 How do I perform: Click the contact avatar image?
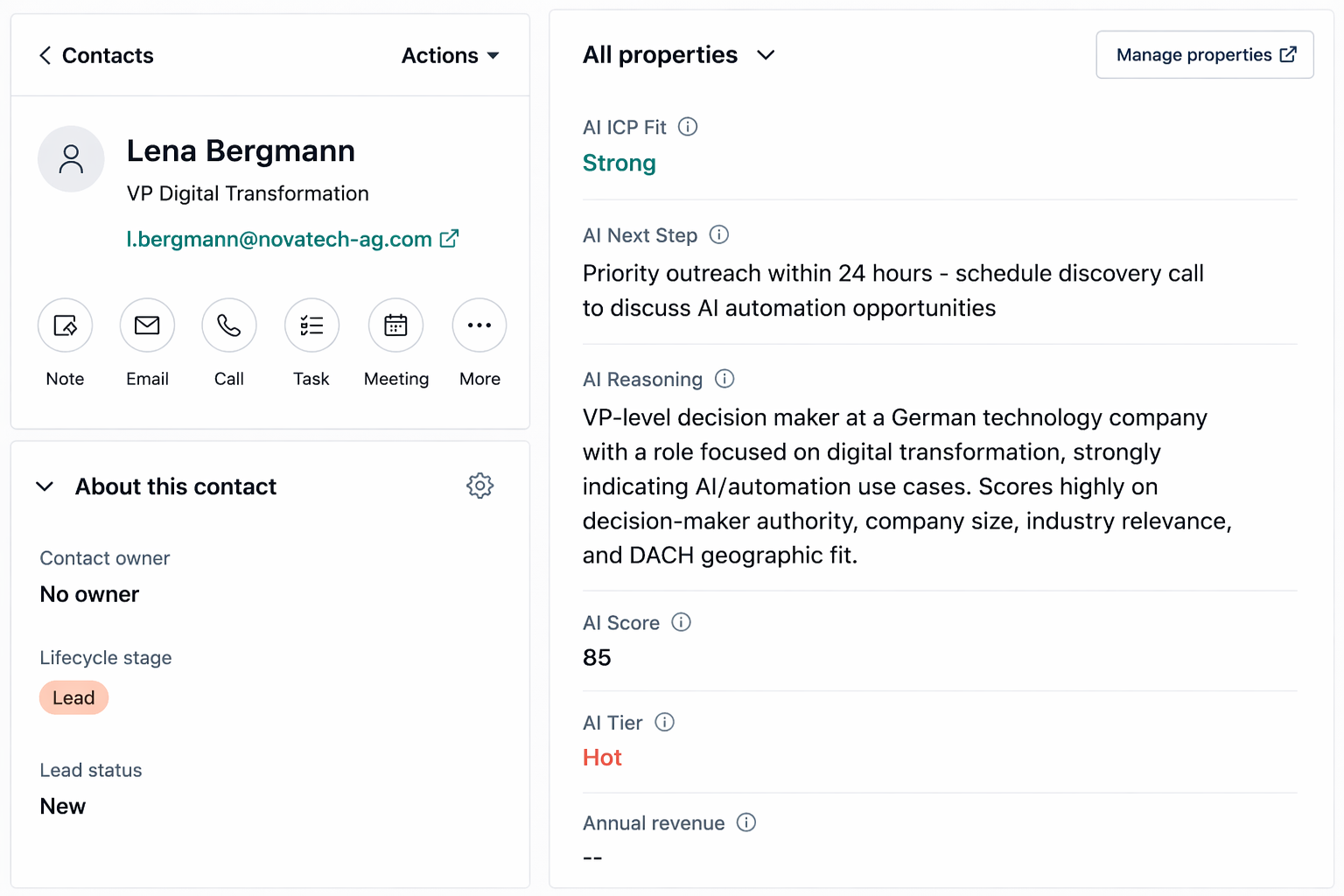pyautogui.click(x=71, y=159)
